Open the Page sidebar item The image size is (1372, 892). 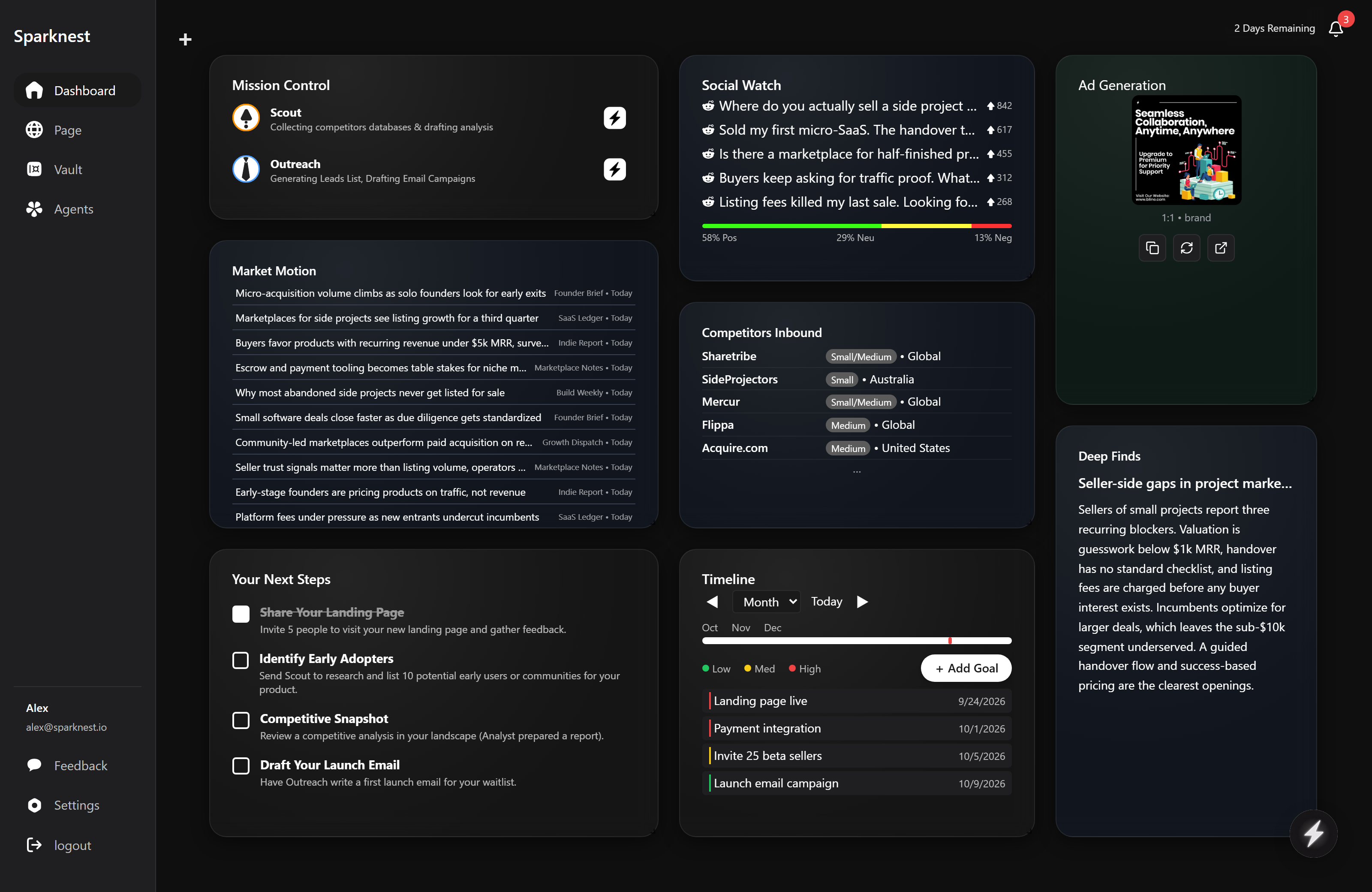click(77, 130)
